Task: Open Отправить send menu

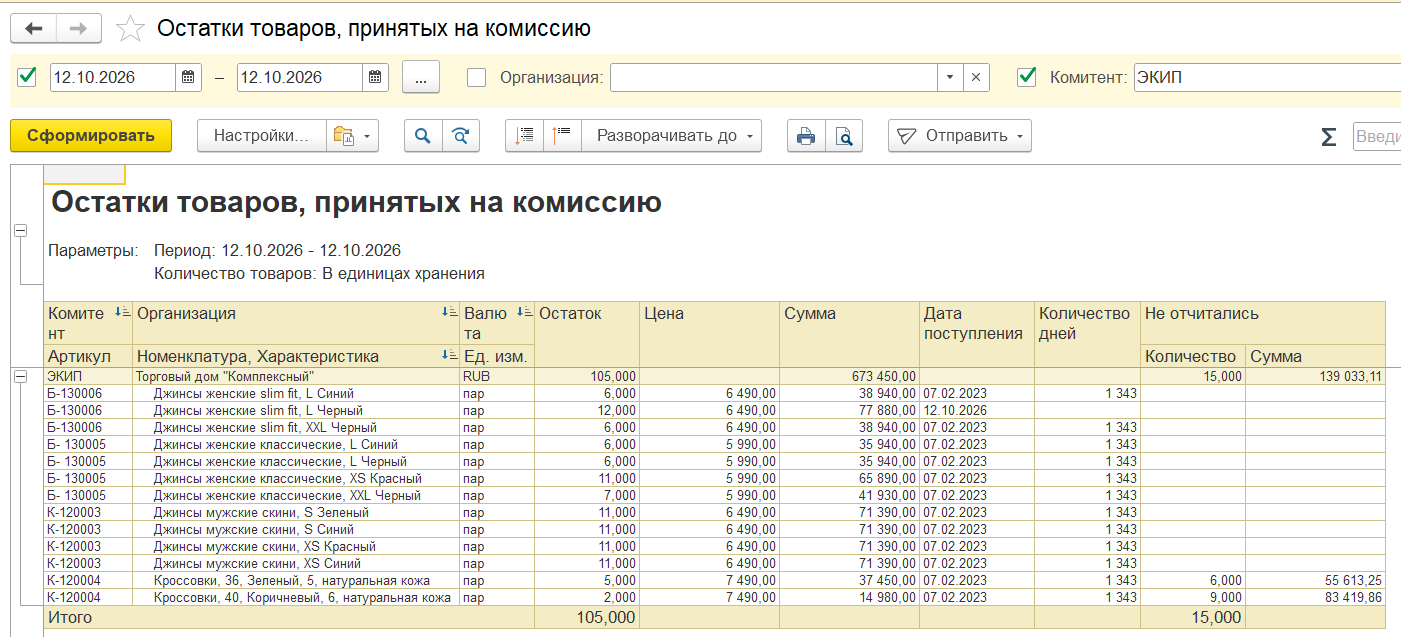Action: tap(960, 136)
